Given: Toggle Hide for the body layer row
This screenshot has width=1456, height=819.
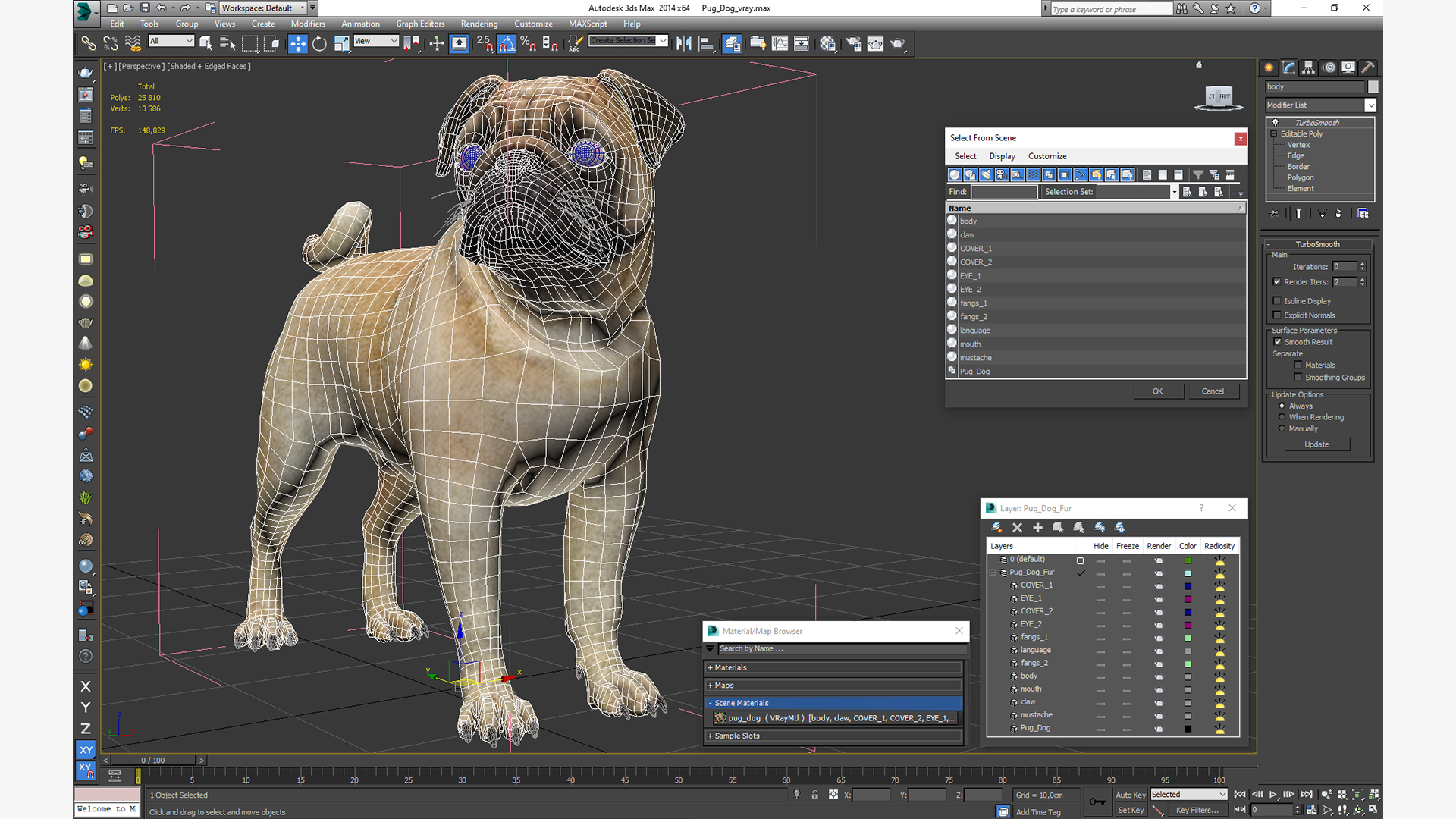Looking at the screenshot, I should [1100, 676].
